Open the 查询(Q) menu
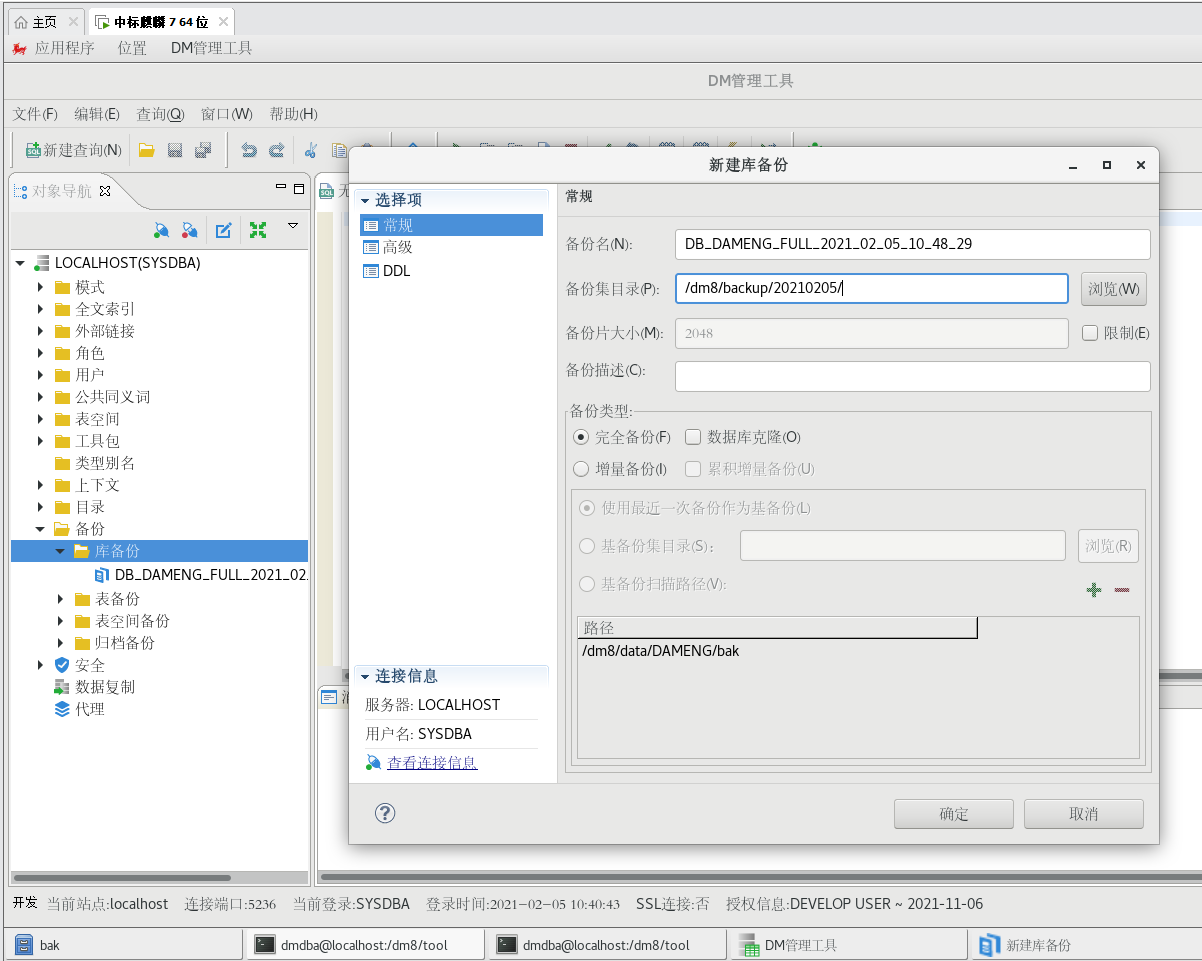 pyautogui.click(x=160, y=114)
